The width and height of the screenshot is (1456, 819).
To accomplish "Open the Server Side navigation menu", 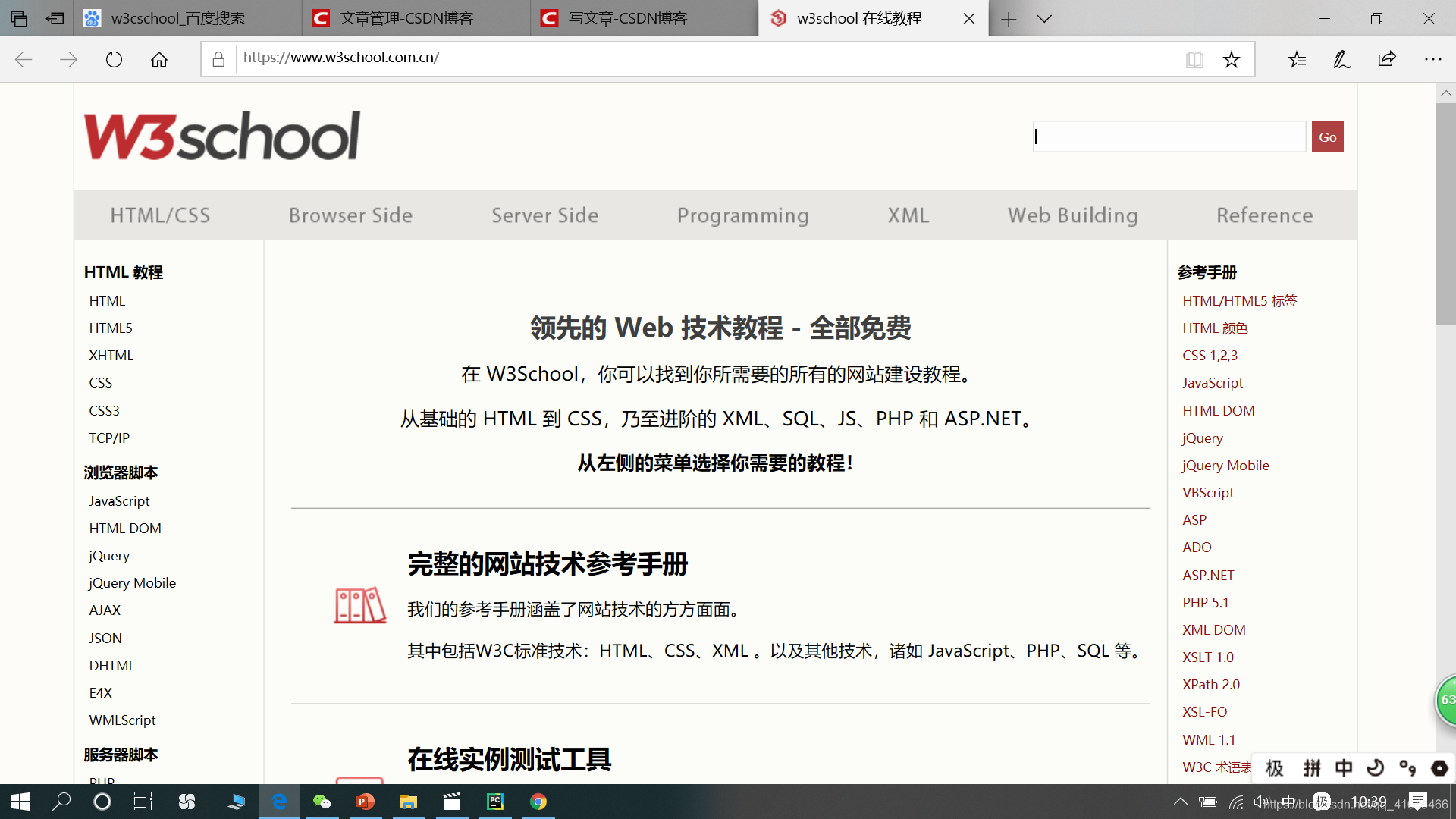I will 544,215.
